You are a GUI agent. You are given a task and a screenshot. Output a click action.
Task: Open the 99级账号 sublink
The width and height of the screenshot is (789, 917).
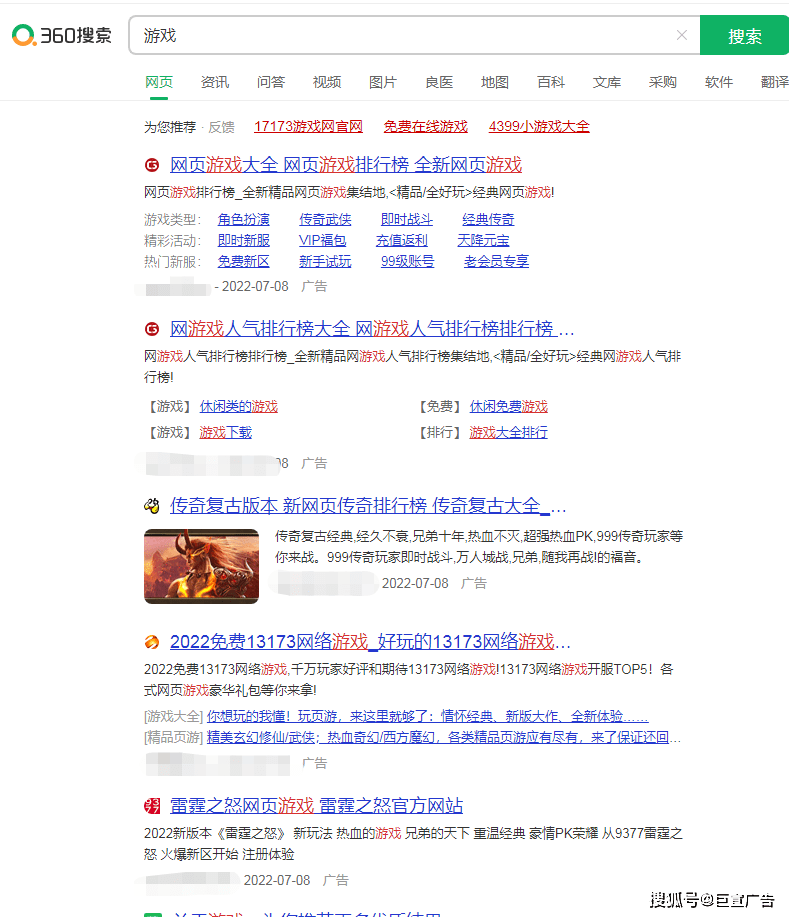(x=408, y=261)
